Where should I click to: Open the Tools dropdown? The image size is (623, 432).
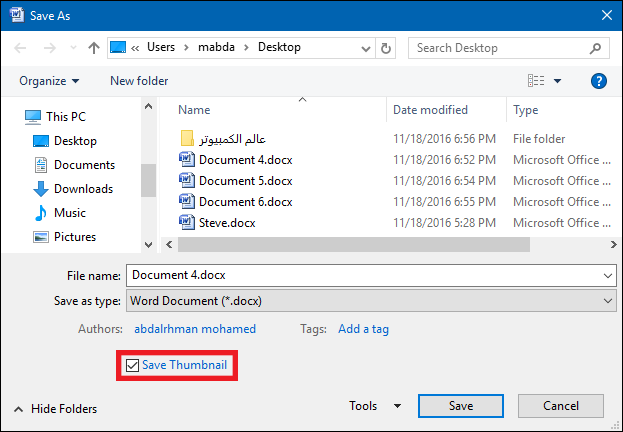coord(375,406)
